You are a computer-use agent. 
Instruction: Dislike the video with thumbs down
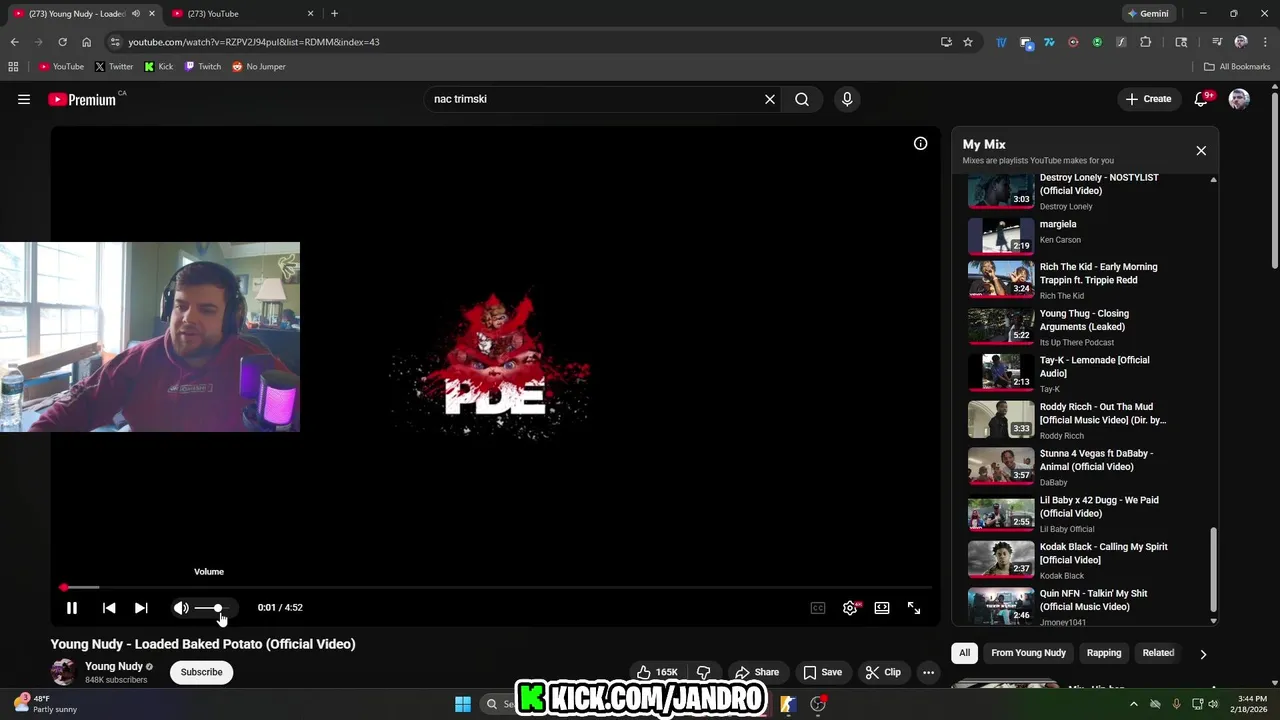point(704,672)
